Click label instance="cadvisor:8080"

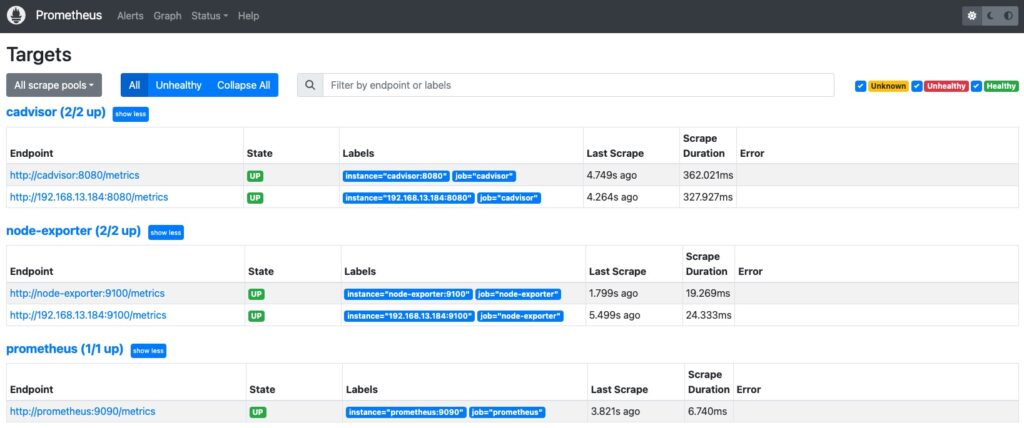(x=396, y=176)
